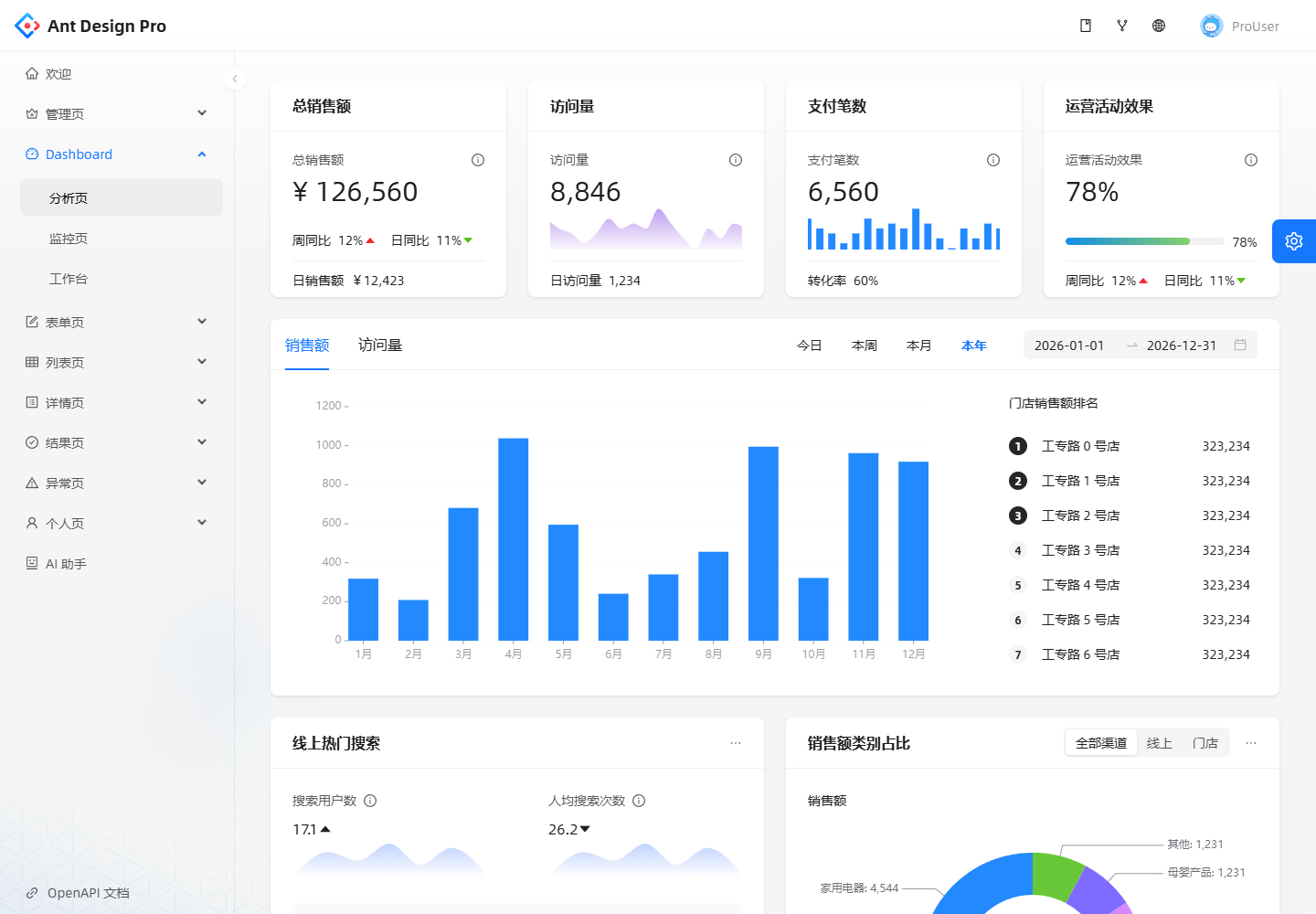Select 线上 channel option
This screenshot has height=914, width=1316.
tap(1160, 743)
